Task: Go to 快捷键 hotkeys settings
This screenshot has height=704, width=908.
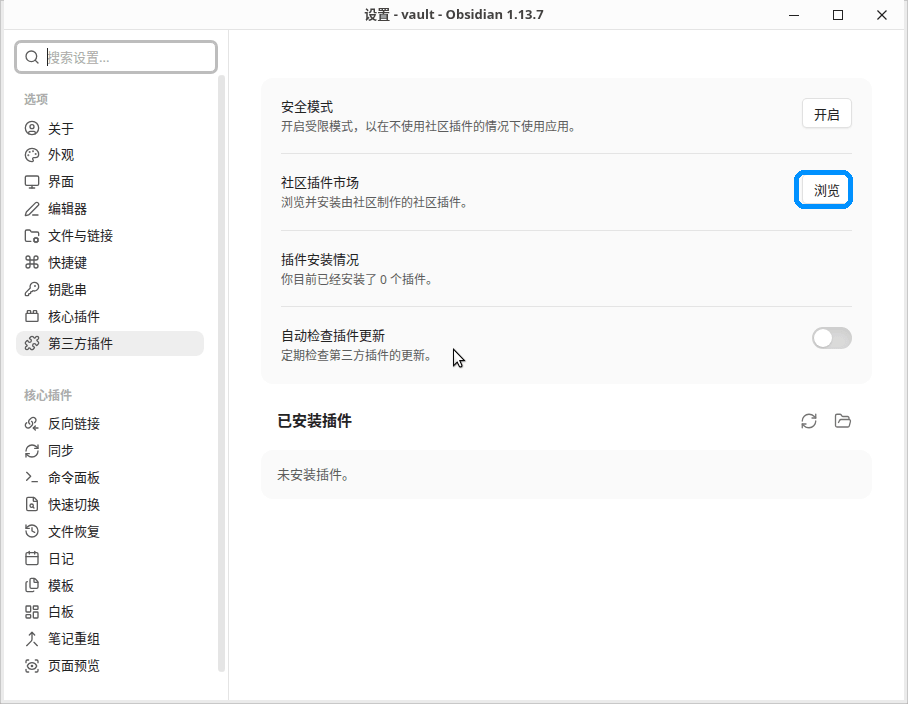Action: coord(110,263)
